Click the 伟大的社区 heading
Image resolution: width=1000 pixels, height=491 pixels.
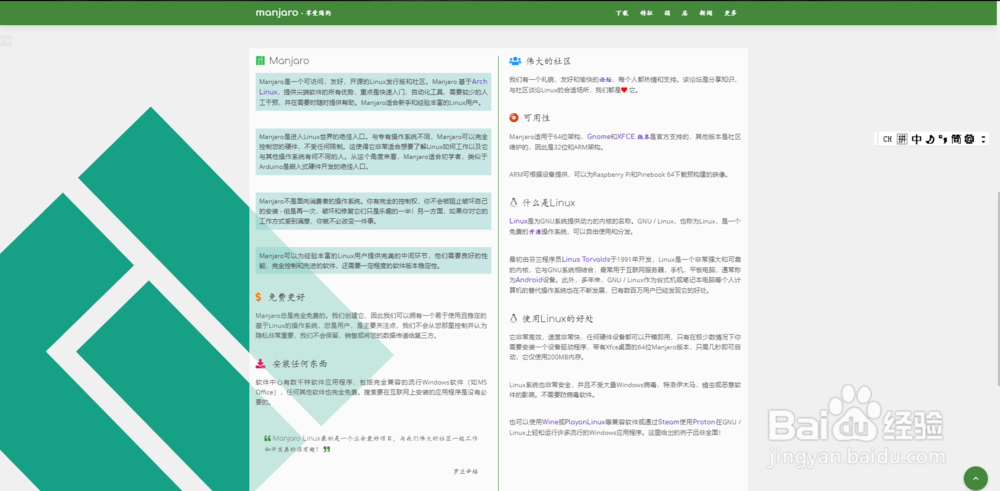(548, 61)
